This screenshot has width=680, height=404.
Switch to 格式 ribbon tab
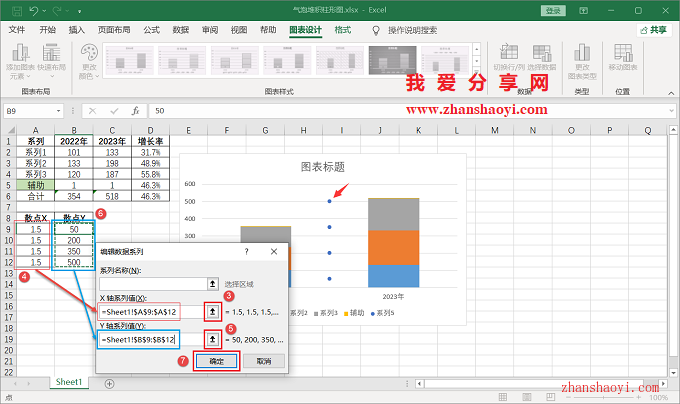pyautogui.click(x=343, y=30)
